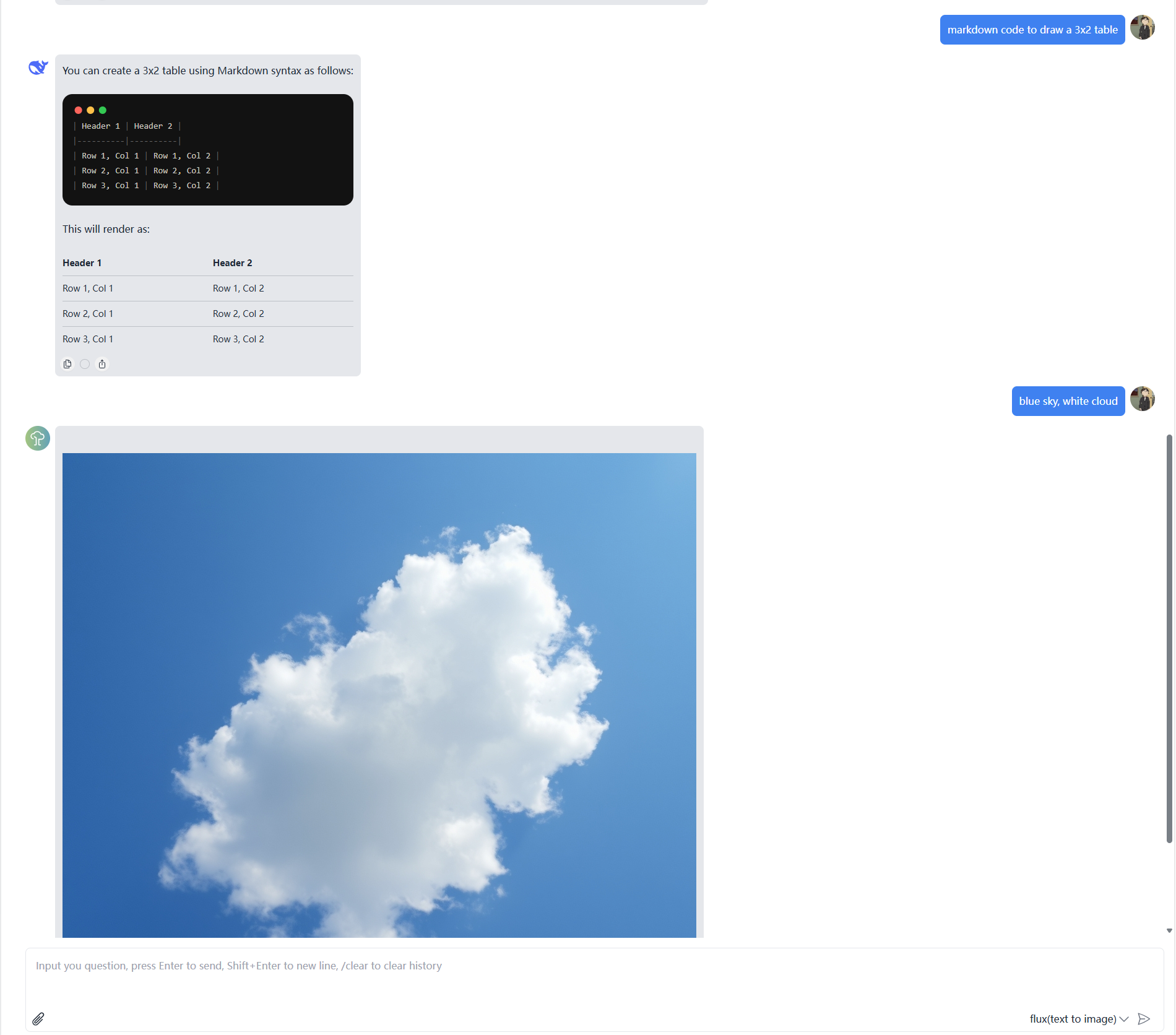The height and width of the screenshot is (1035, 1176).
Task: Click the green traffic-light dot in the code block
Action: [102, 110]
